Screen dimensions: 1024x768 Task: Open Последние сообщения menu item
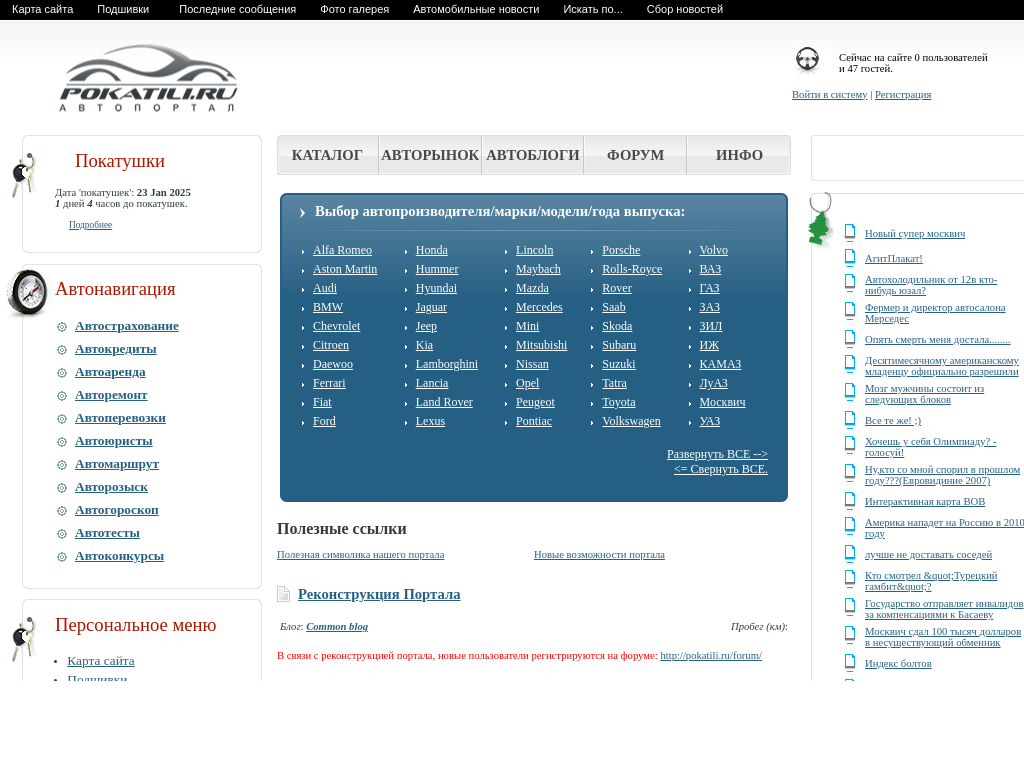click(x=237, y=9)
